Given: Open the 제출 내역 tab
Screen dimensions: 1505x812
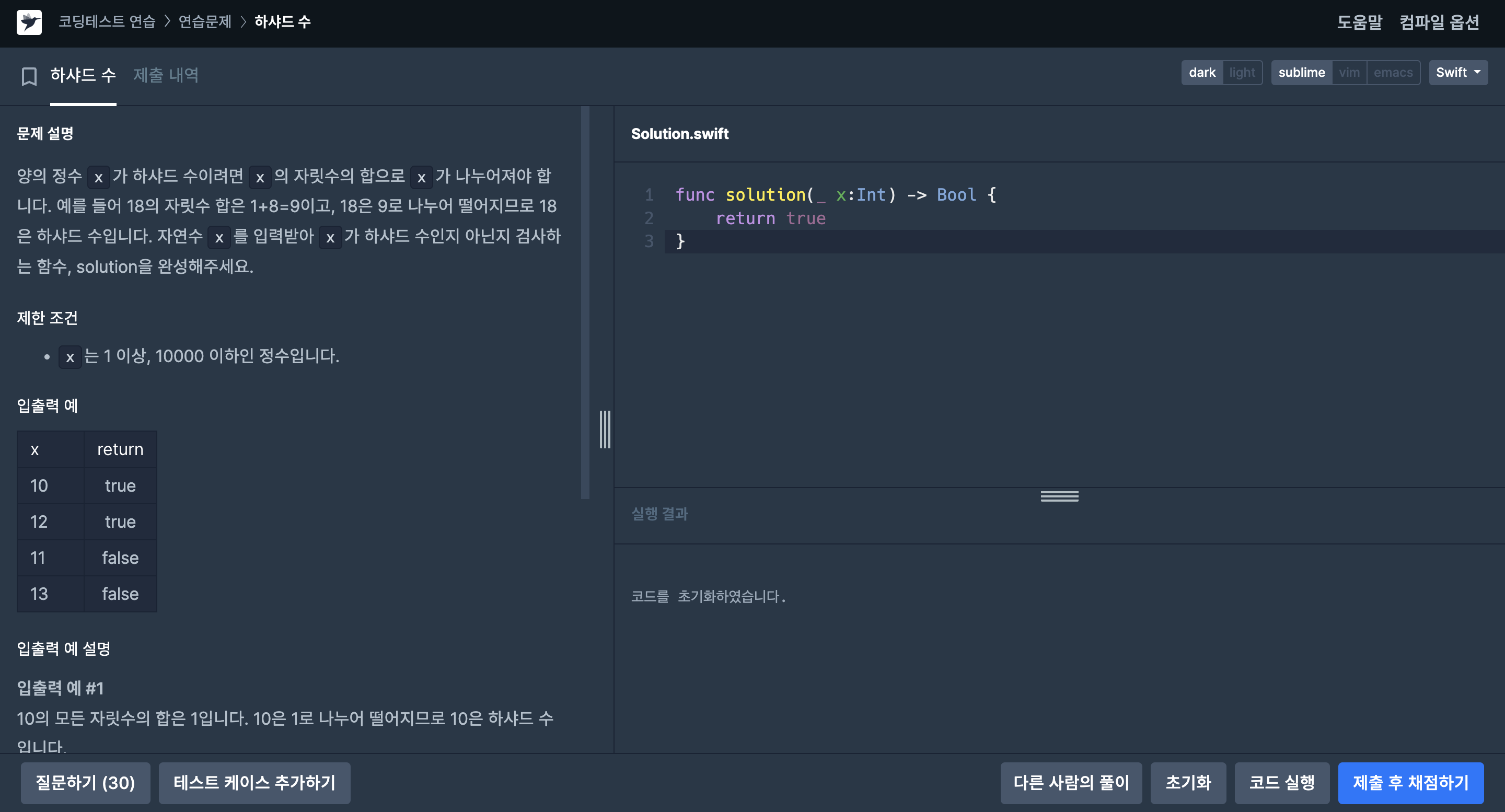Looking at the screenshot, I should point(166,75).
